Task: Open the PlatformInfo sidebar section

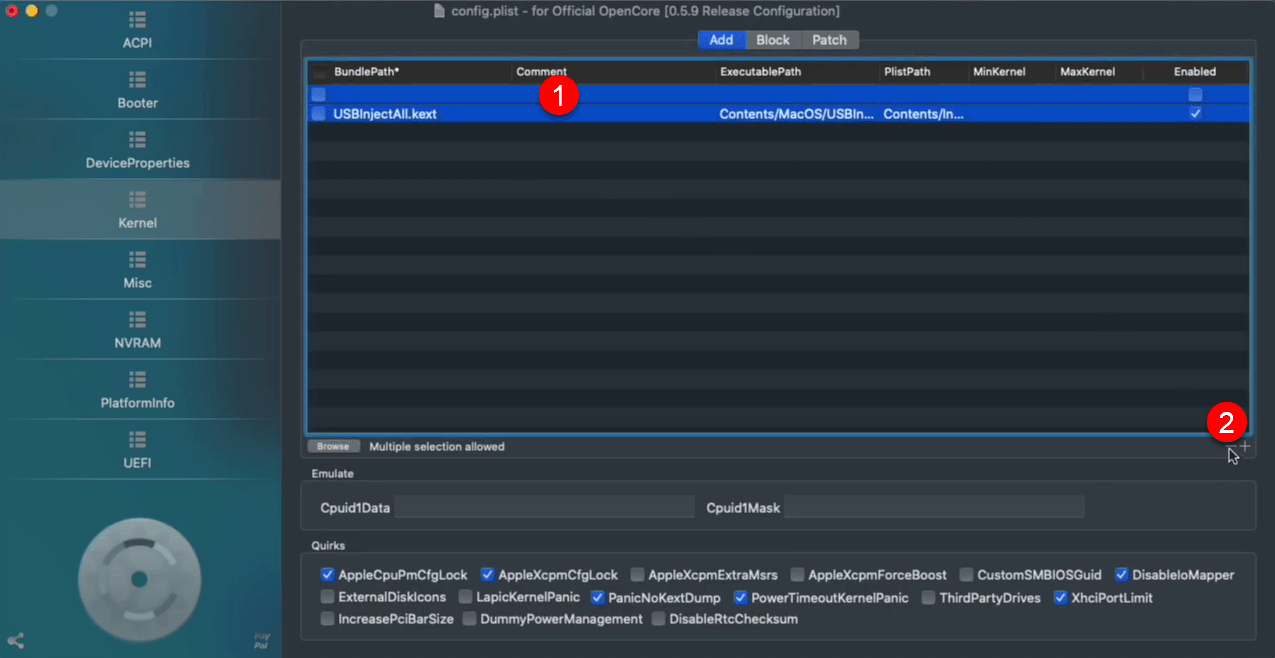Action: [x=138, y=391]
